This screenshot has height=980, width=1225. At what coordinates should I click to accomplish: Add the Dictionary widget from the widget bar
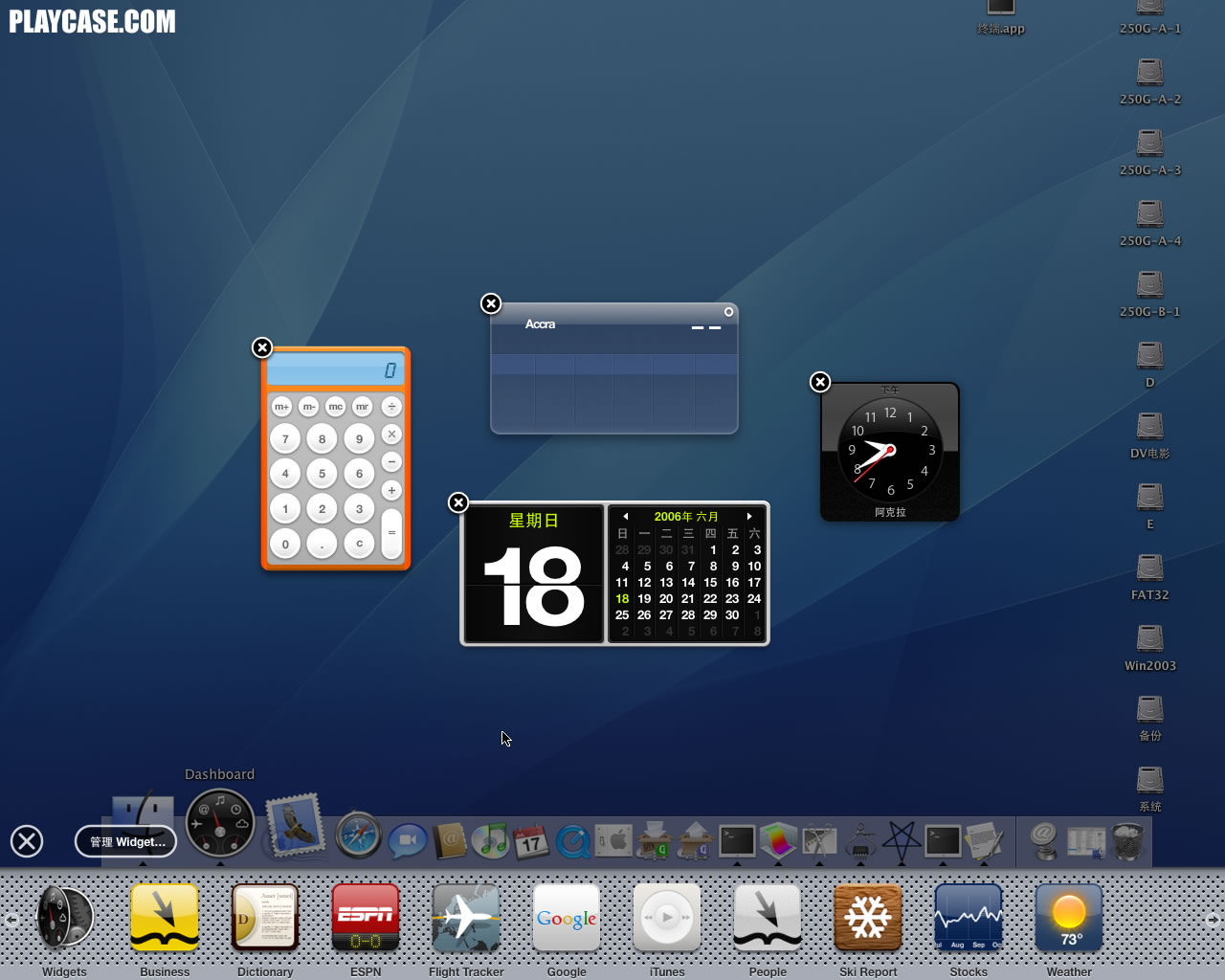pos(265,918)
